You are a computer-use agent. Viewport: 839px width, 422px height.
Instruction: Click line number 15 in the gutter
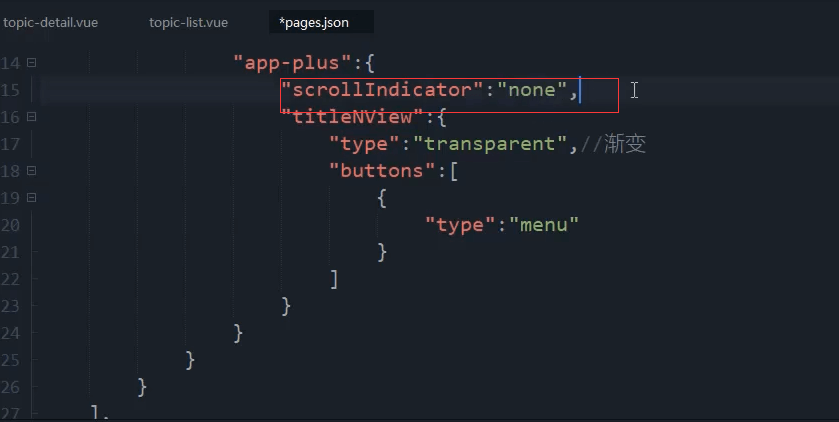click(x=10, y=90)
